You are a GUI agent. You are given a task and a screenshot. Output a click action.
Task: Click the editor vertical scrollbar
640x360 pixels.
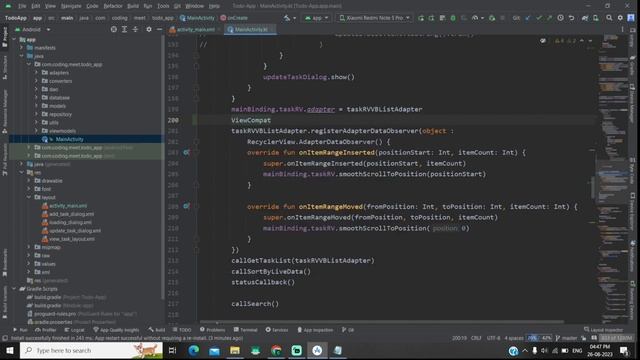coord(592,188)
